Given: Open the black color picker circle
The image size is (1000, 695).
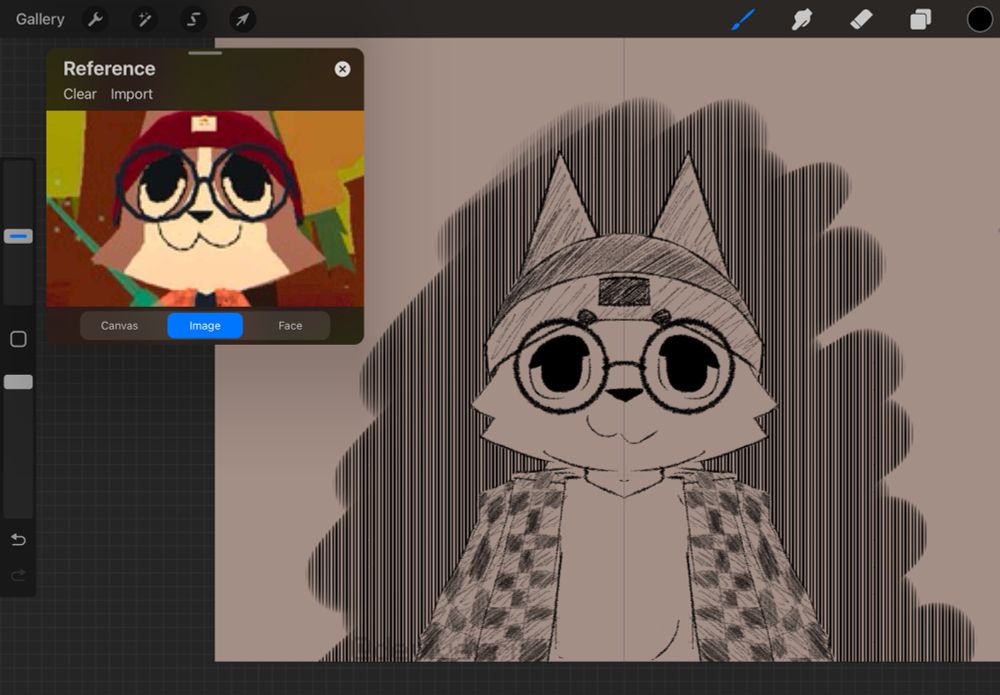Looking at the screenshot, I should pos(979,19).
